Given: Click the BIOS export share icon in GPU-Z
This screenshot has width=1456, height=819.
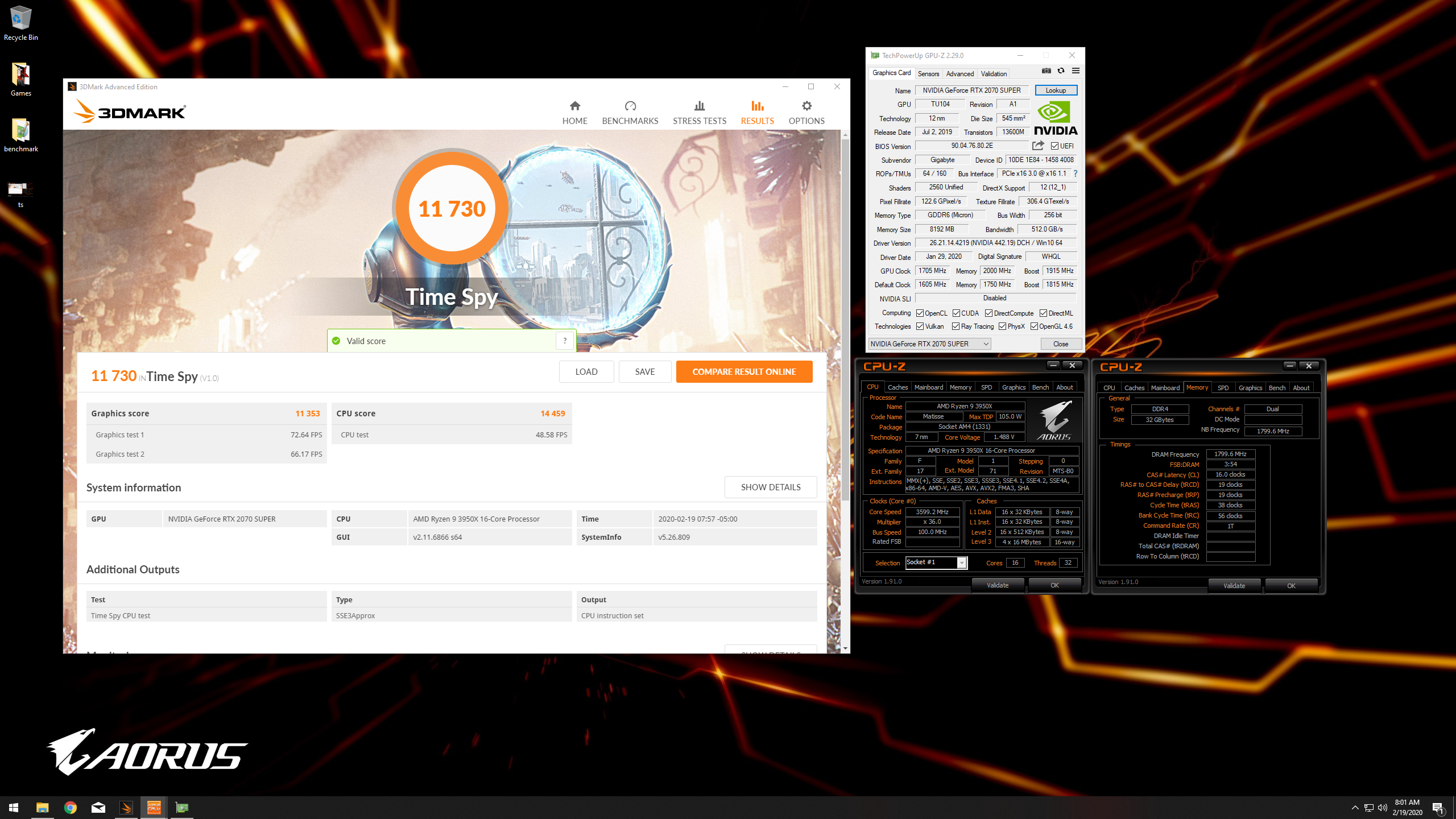Looking at the screenshot, I should (1038, 146).
